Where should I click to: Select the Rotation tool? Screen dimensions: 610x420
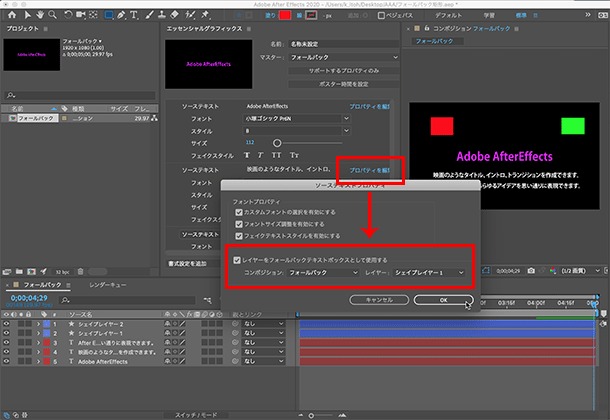tap(68, 15)
